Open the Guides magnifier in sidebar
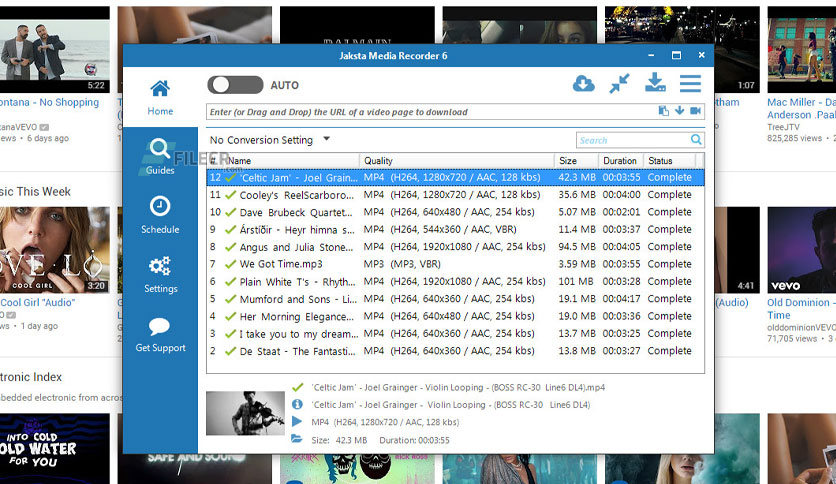The image size is (836, 484). click(160, 156)
